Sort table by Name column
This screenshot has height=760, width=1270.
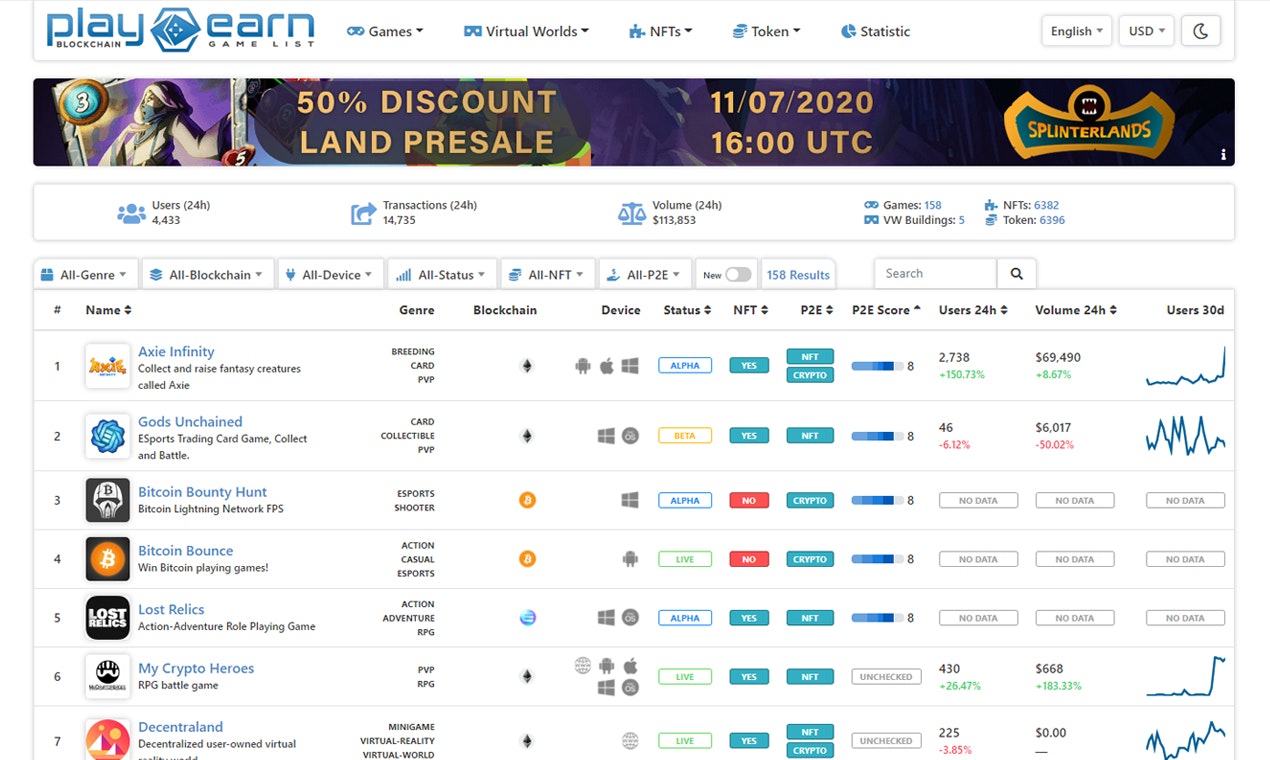pyautogui.click(x=108, y=310)
